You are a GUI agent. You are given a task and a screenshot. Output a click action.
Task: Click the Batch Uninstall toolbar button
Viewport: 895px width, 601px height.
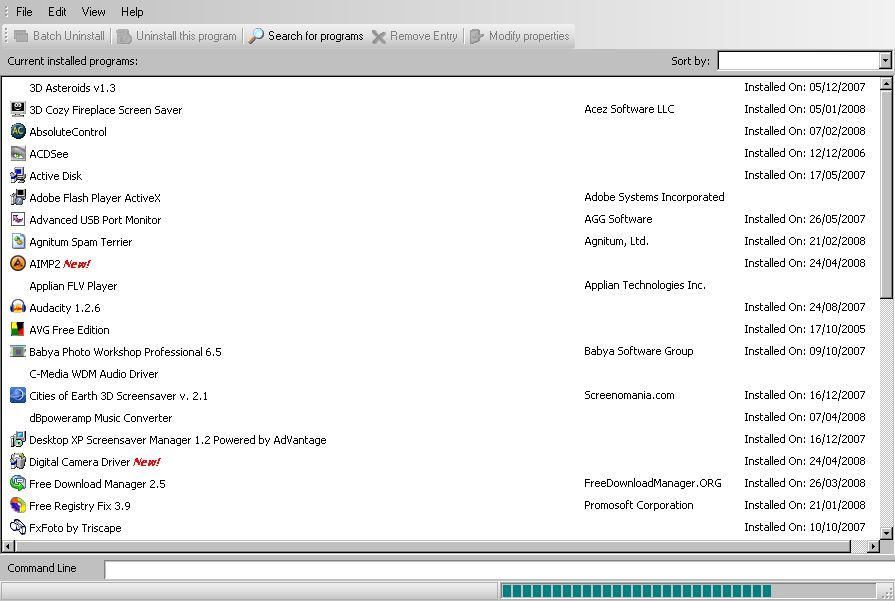click(x=59, y=36)
